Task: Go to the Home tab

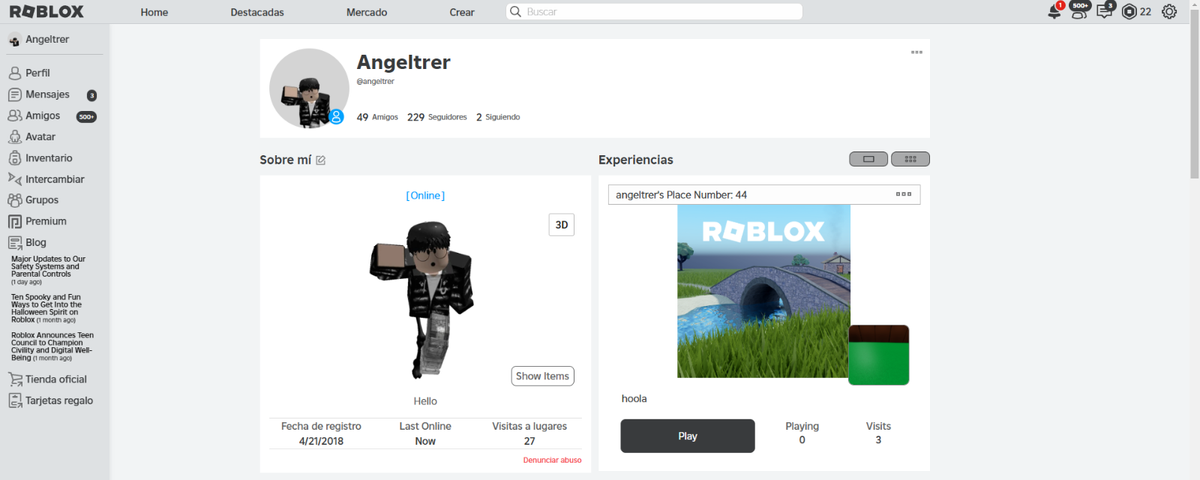Action: coord(154,12)
